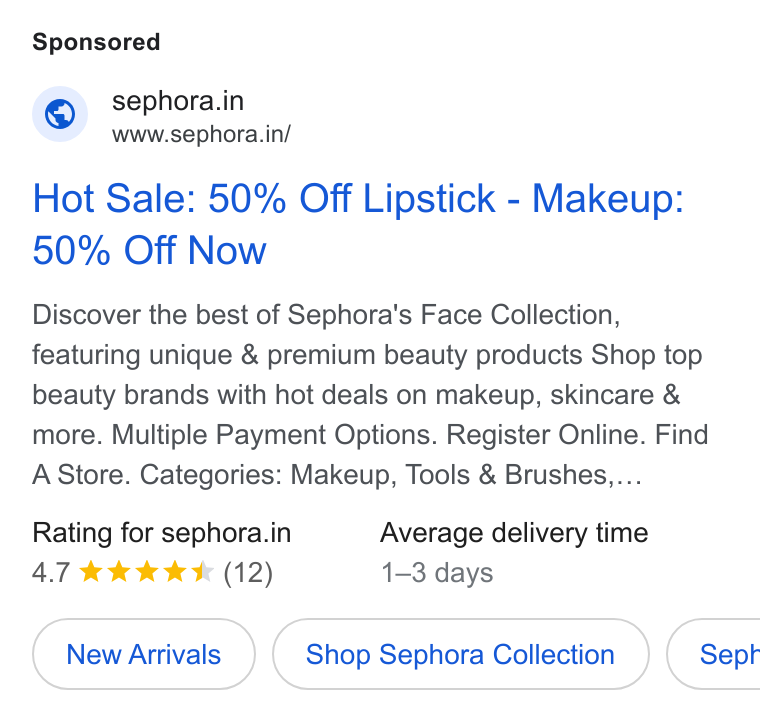
Task: Click the first gold rating star
Action: pos(91,571)
